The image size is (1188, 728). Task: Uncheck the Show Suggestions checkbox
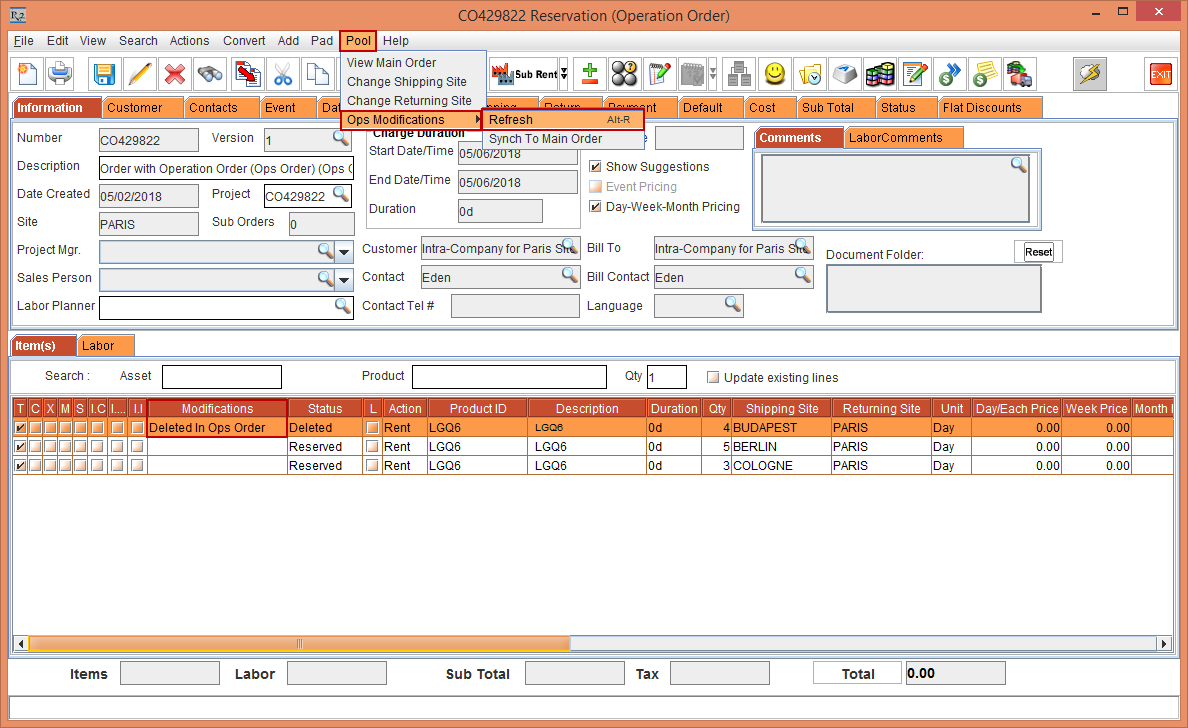596,167
